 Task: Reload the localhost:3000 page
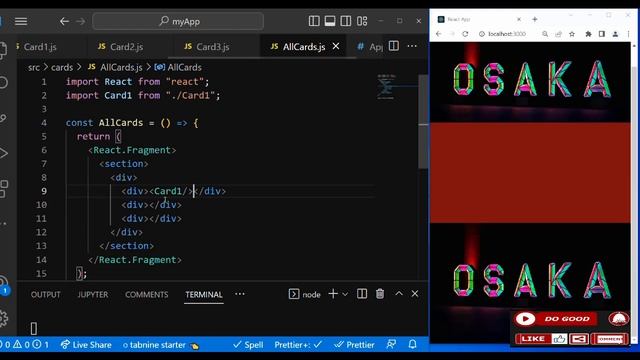[x=465, y=34]
